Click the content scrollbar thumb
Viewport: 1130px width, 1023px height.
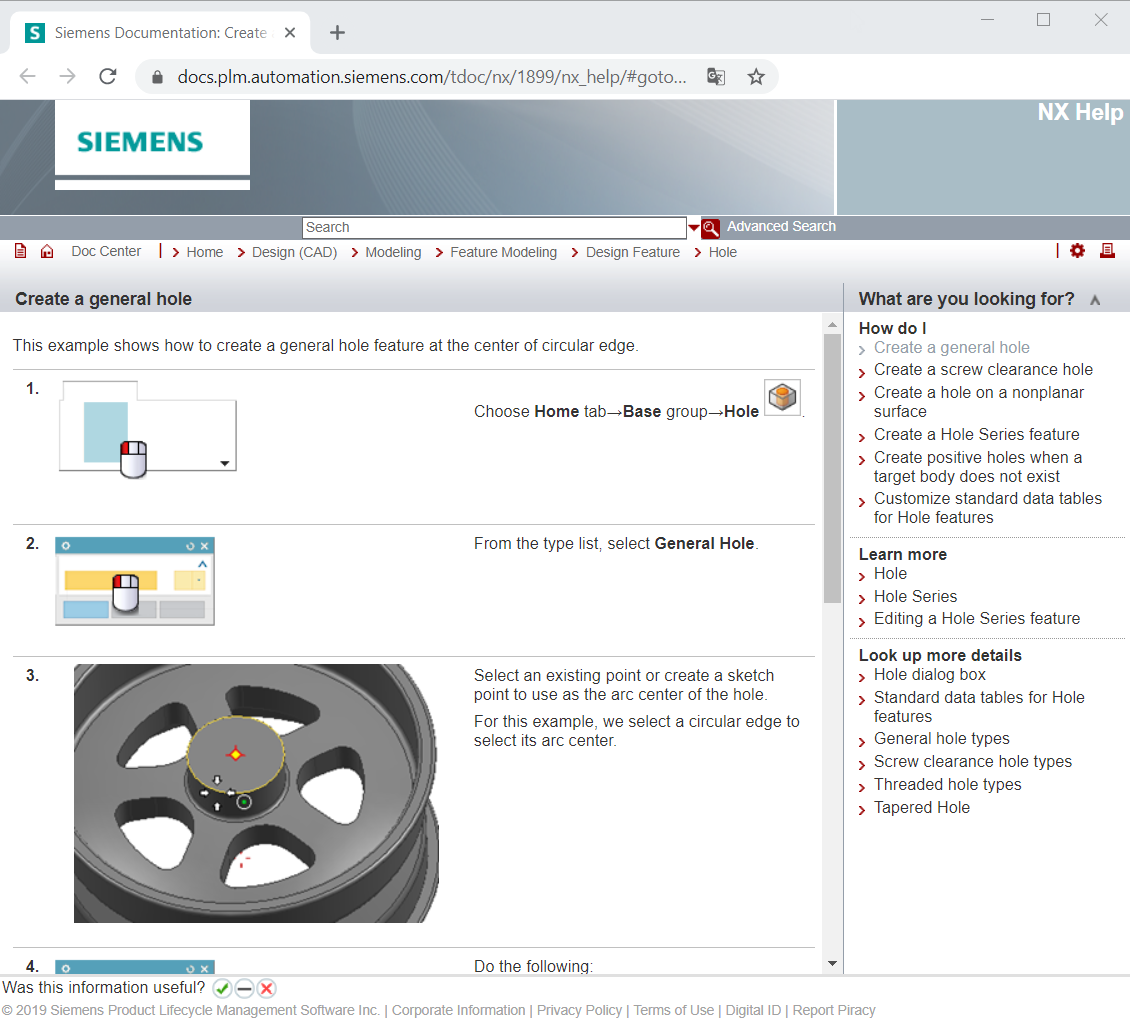coord(832,468)
